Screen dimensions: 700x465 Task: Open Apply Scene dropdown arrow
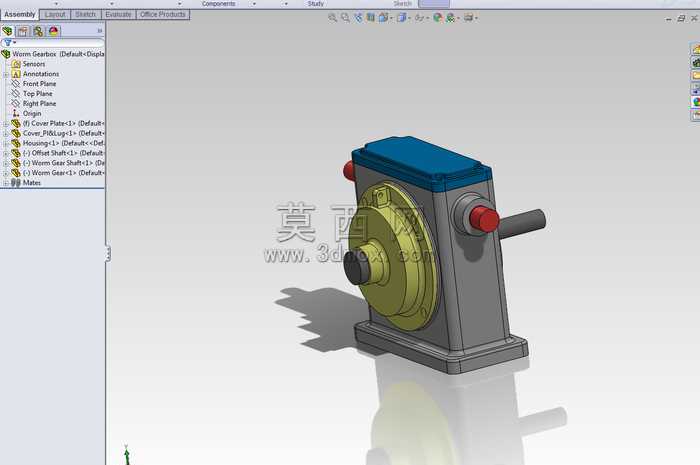(458, 18)
